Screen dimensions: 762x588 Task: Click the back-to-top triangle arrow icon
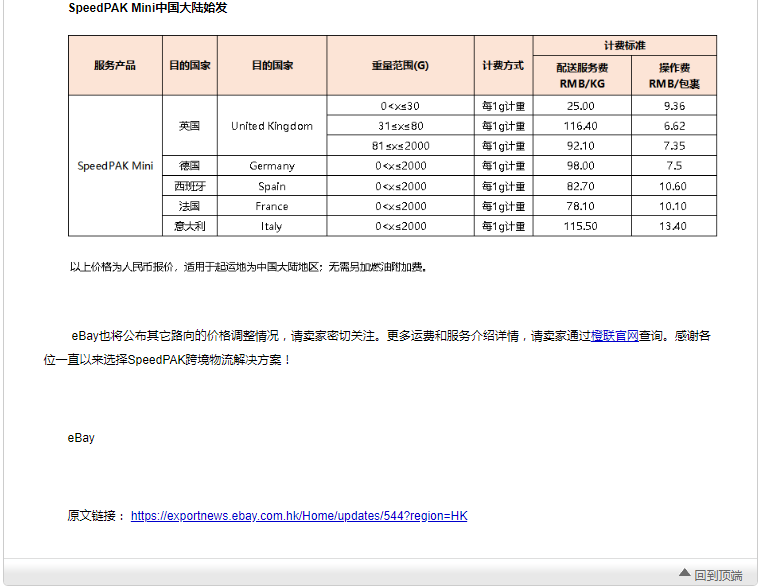(685, 572)
